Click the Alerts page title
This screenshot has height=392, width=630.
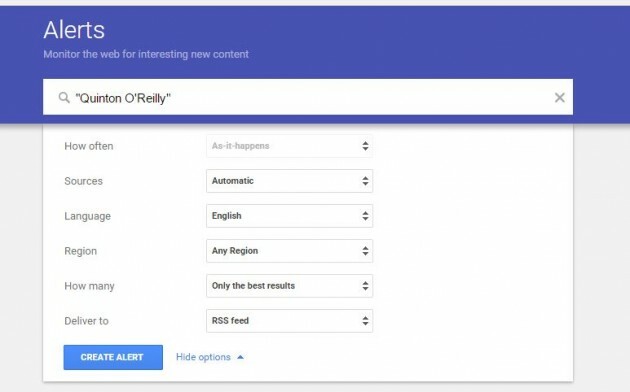coord(74,30)
